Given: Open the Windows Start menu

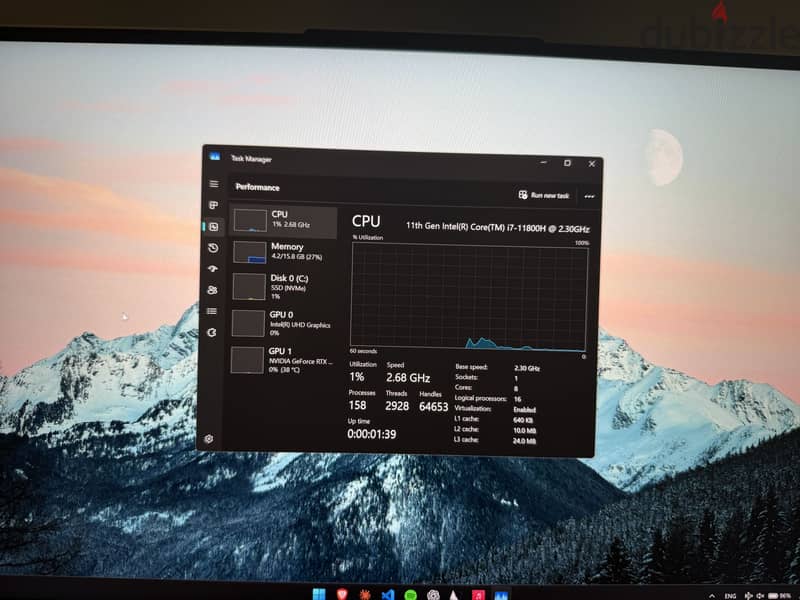Looking at the screenshot, I should click(319, 594).
